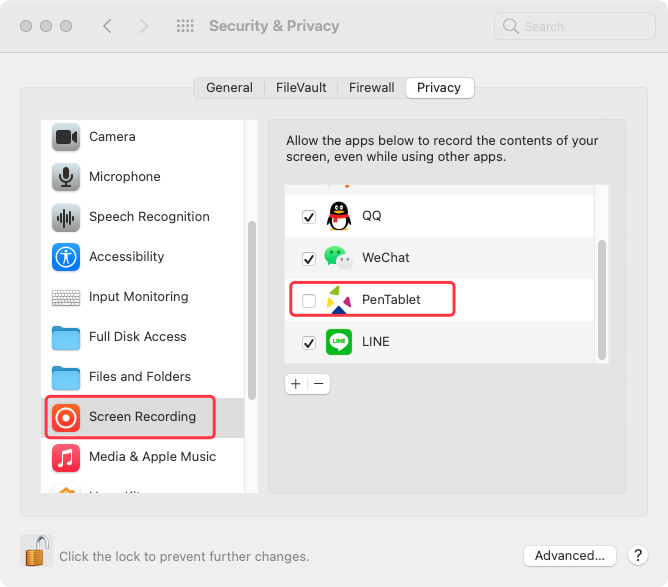Select the Screen Recording category icon
Image resolution: width=668 pixels, height=587 pixels.
tap(66, 417)
